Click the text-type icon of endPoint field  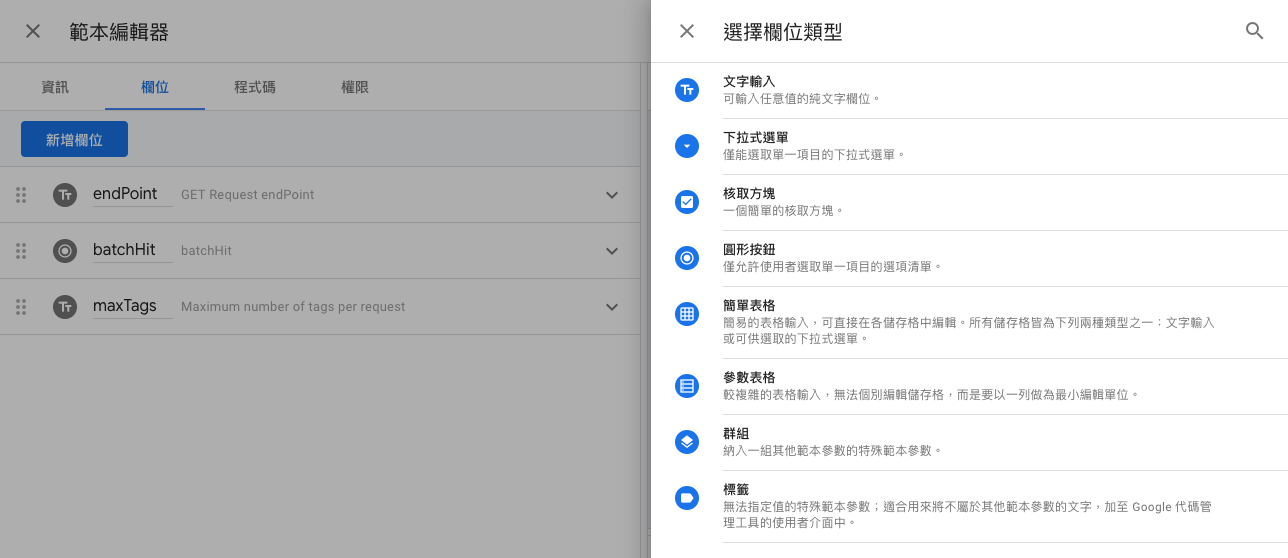tap(65, 195)
